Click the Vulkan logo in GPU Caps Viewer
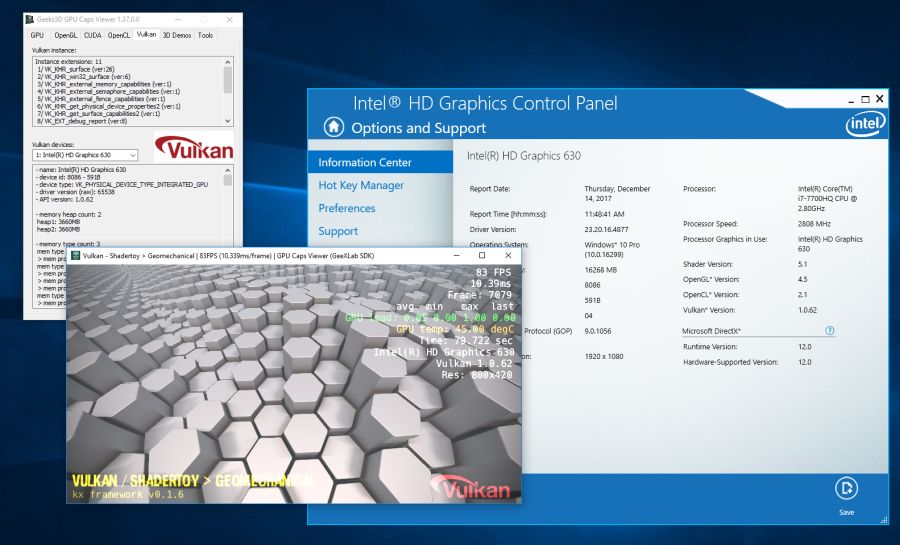Screen dimensions: 900x545 pyautogui.click(x=193, y=147)
